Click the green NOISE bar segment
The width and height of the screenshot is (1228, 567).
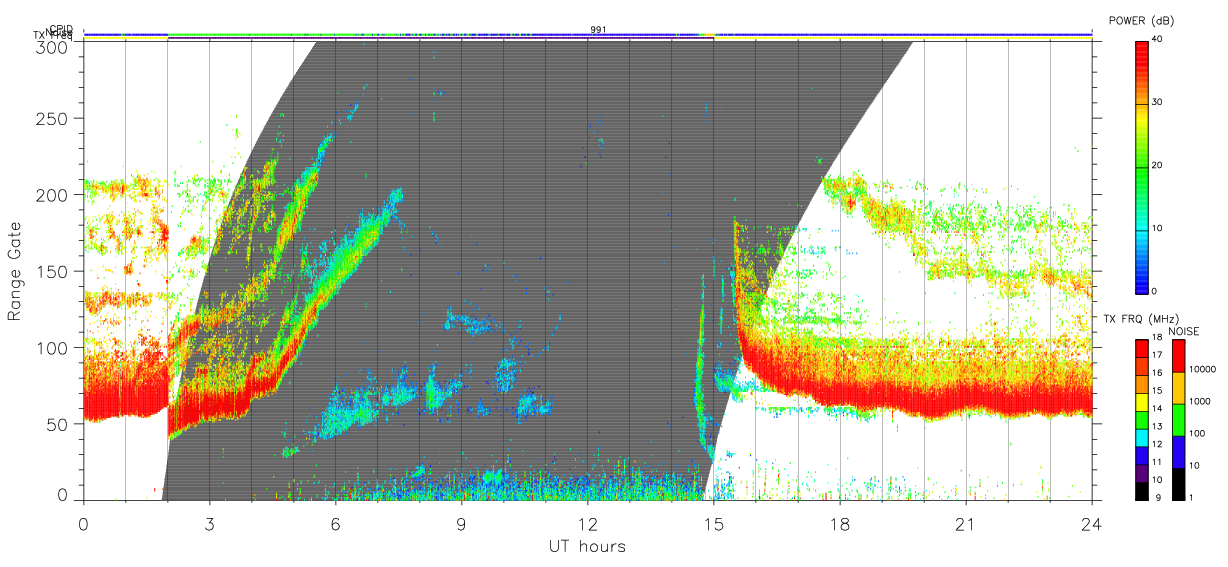1179,420
